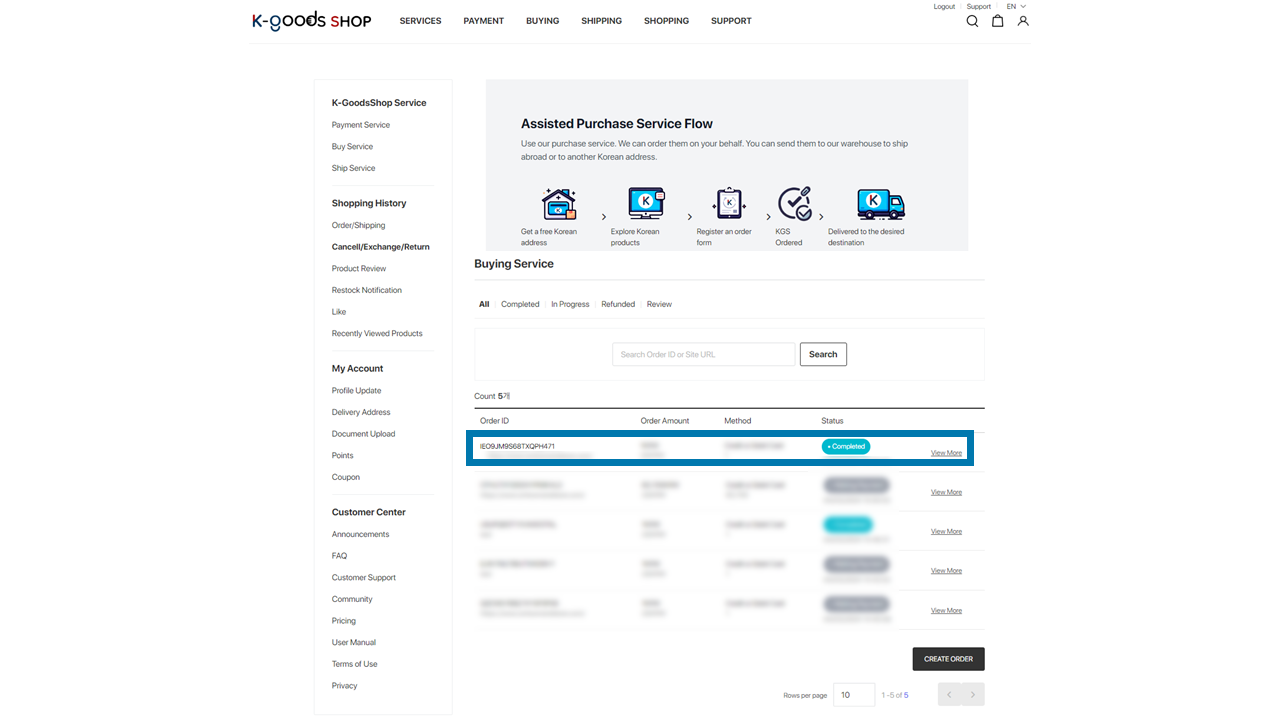Switch to the In Progress tab
This screenshot has width=1280, height=720.
[570, 304]
